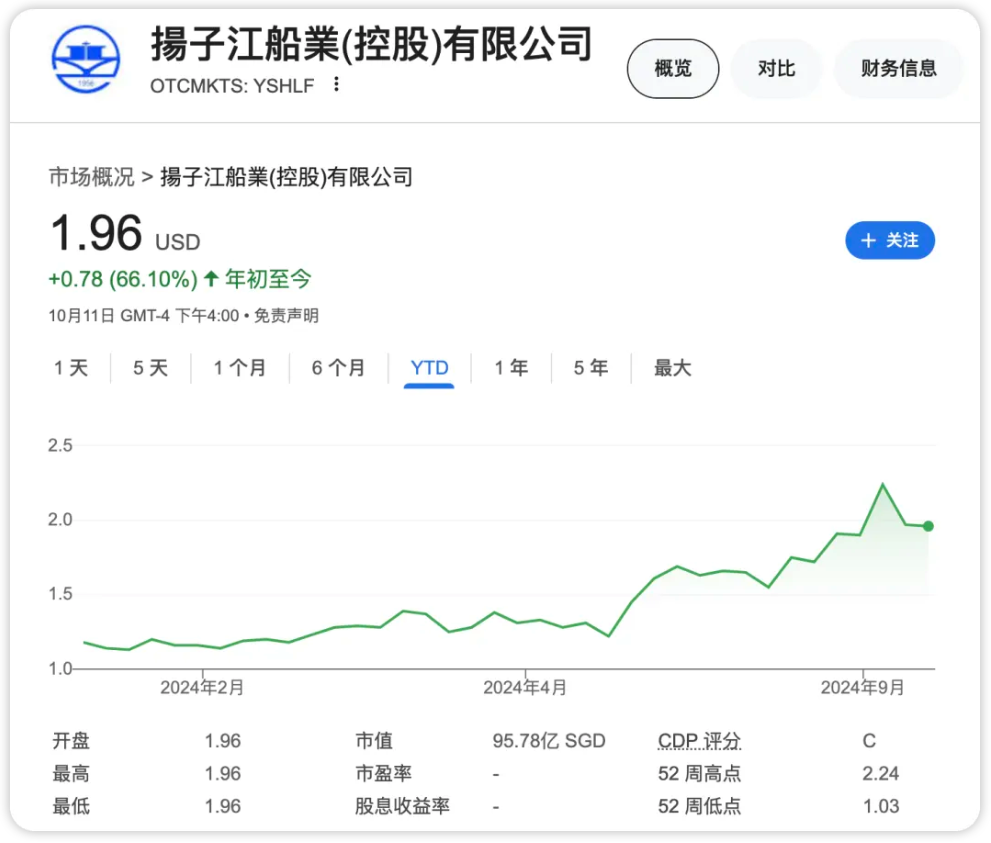
Task: Click the 52 周高点 label
Action: point(699,773)
